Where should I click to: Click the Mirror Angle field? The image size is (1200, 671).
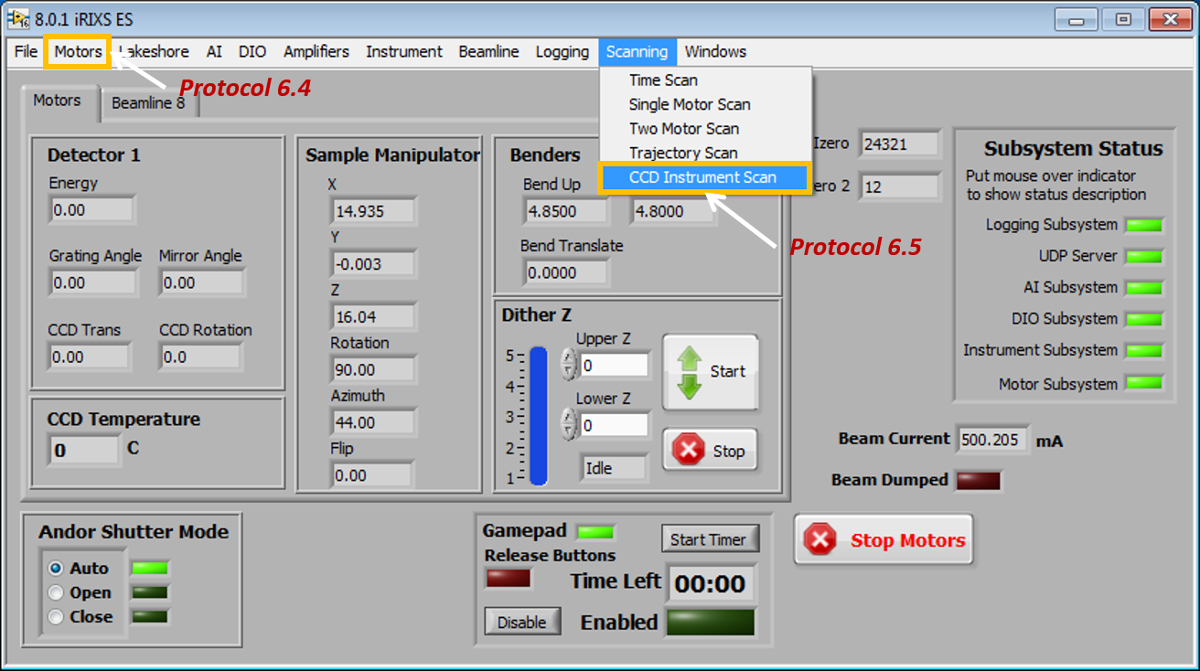coord(201,283)
